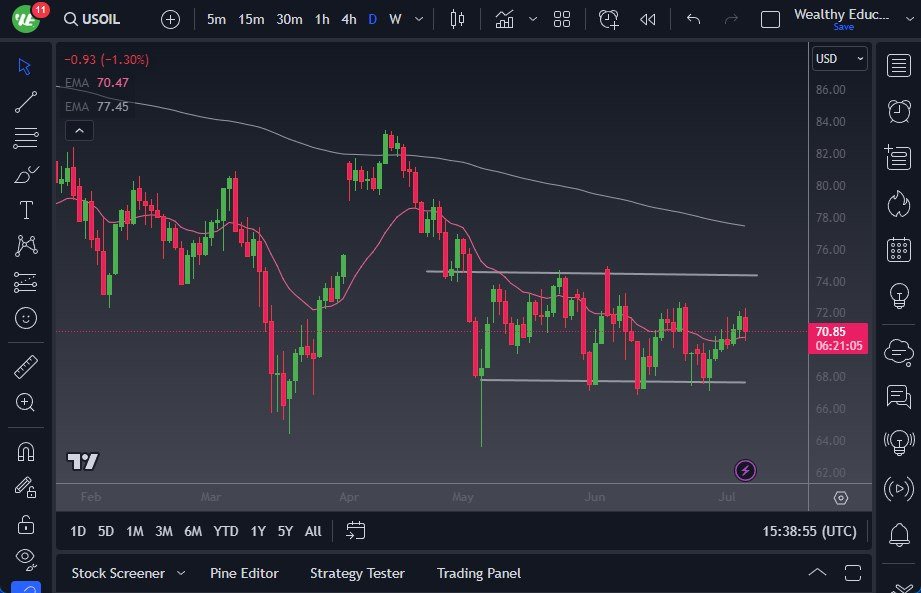Open the indicators chart icon

(504, 19)
